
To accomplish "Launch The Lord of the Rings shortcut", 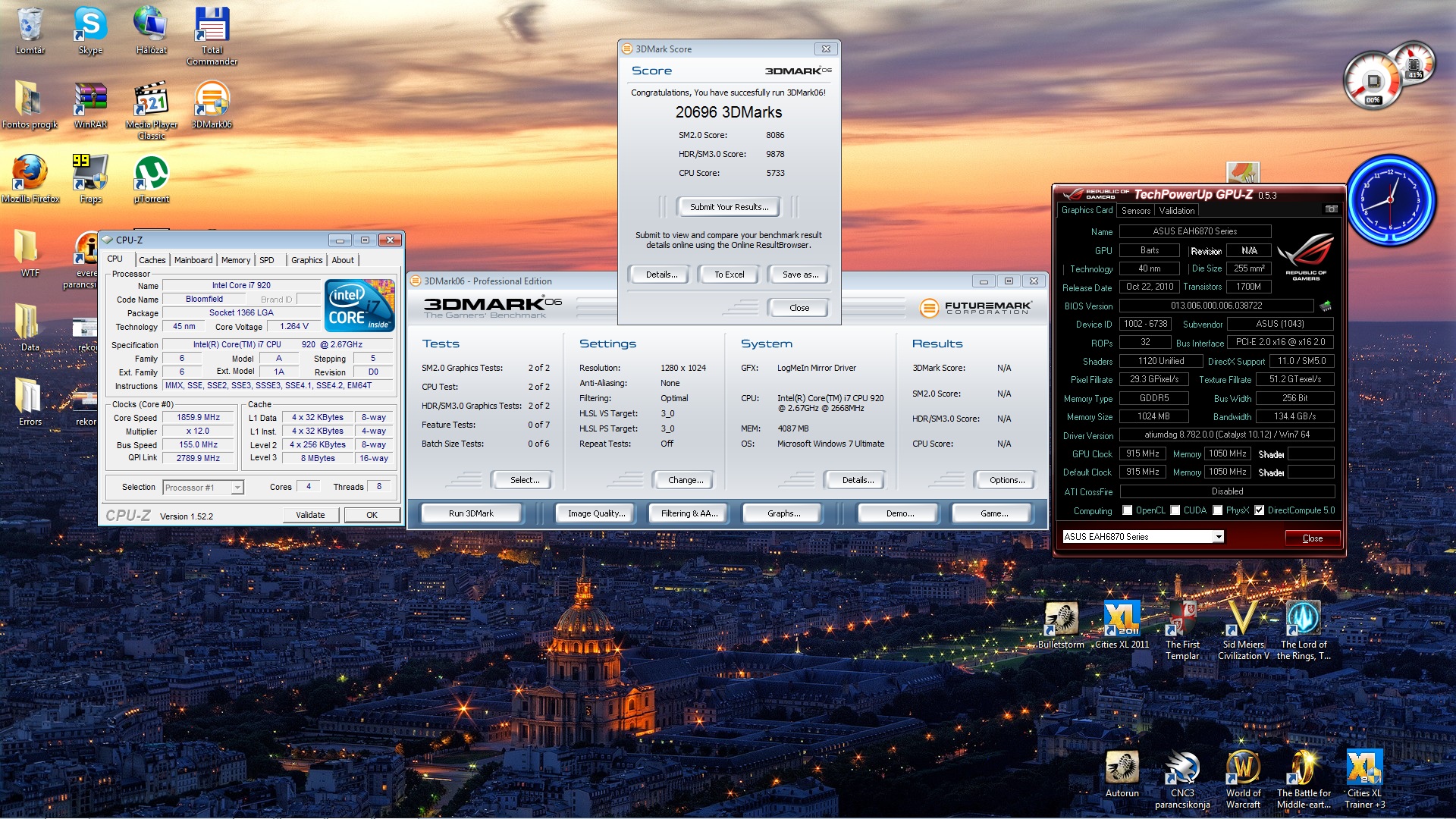I will tap(1304, 630).
